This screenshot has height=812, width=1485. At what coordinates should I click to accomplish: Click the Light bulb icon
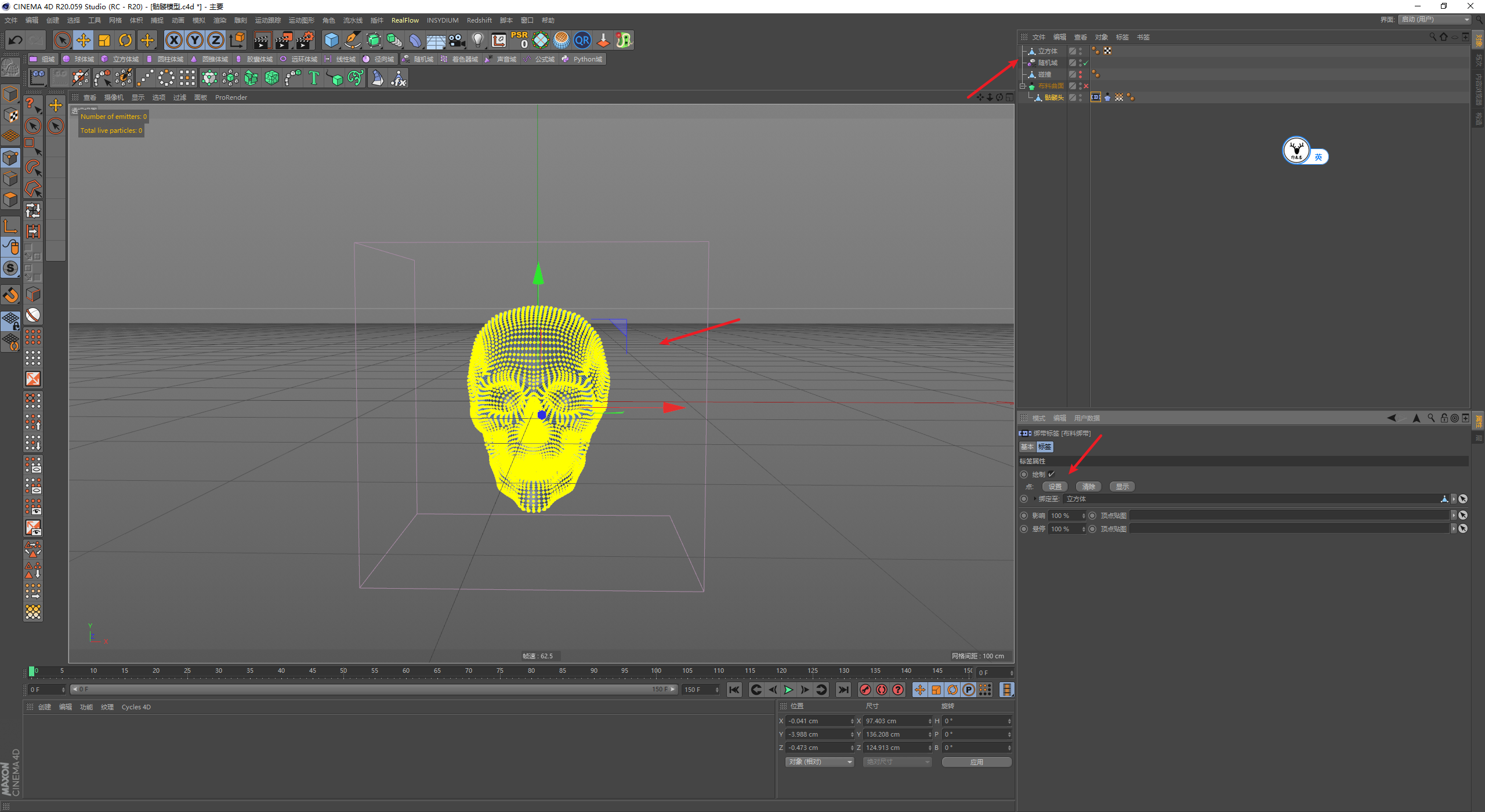pyautogui.click(x=477, y=40)
